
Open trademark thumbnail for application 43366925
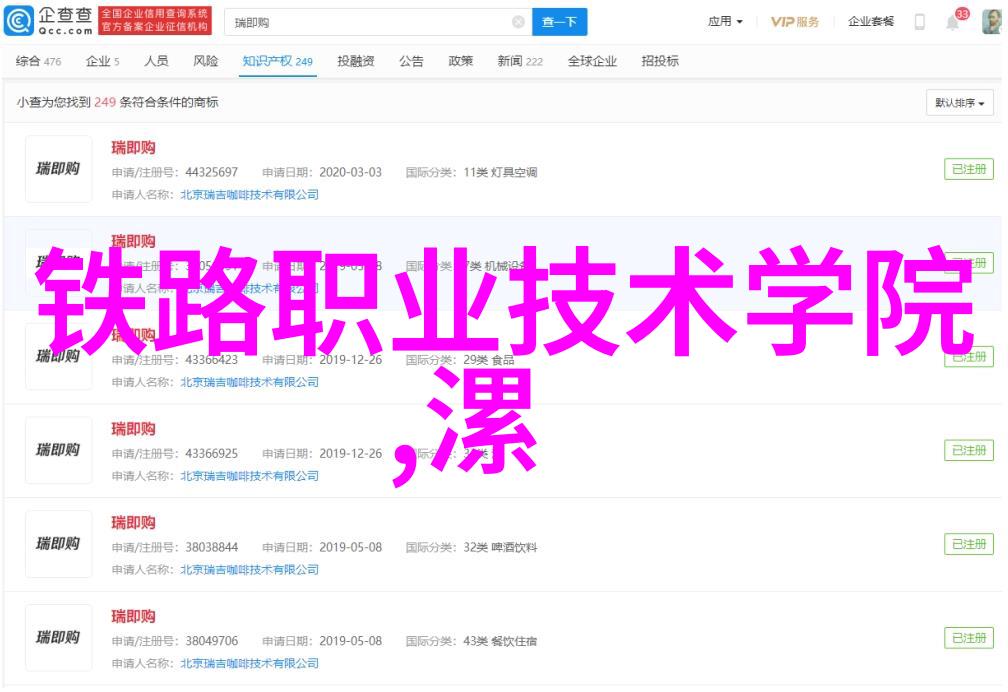(x=58, y=450)
